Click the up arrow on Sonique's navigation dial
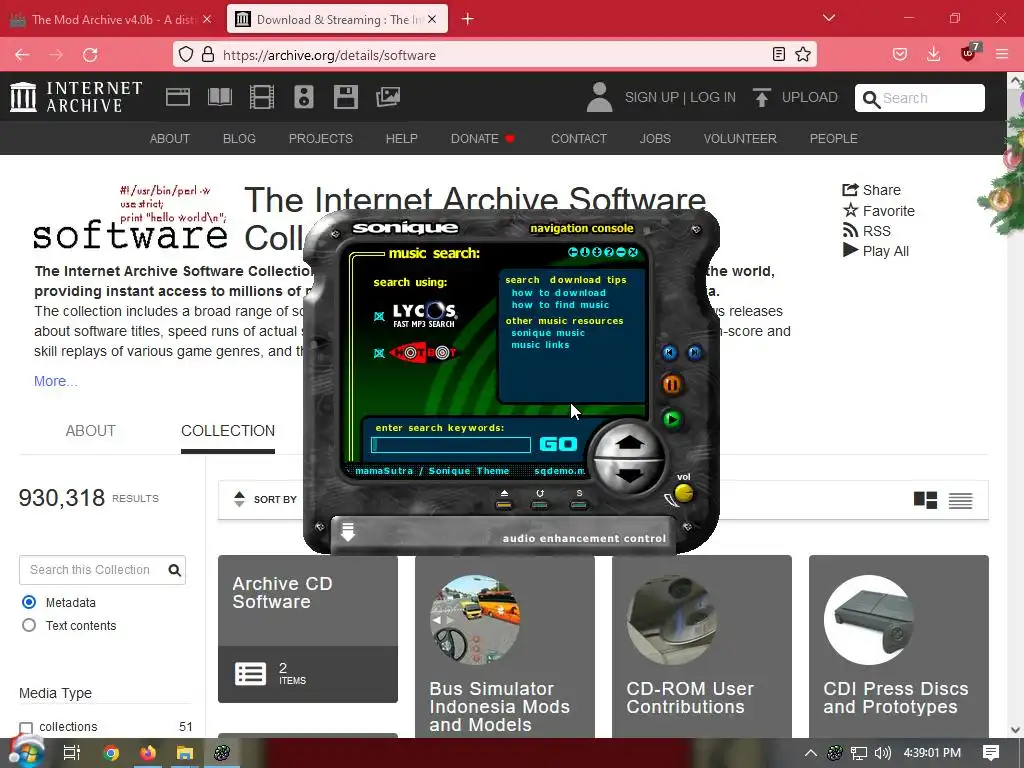 (x=630, y=443)
